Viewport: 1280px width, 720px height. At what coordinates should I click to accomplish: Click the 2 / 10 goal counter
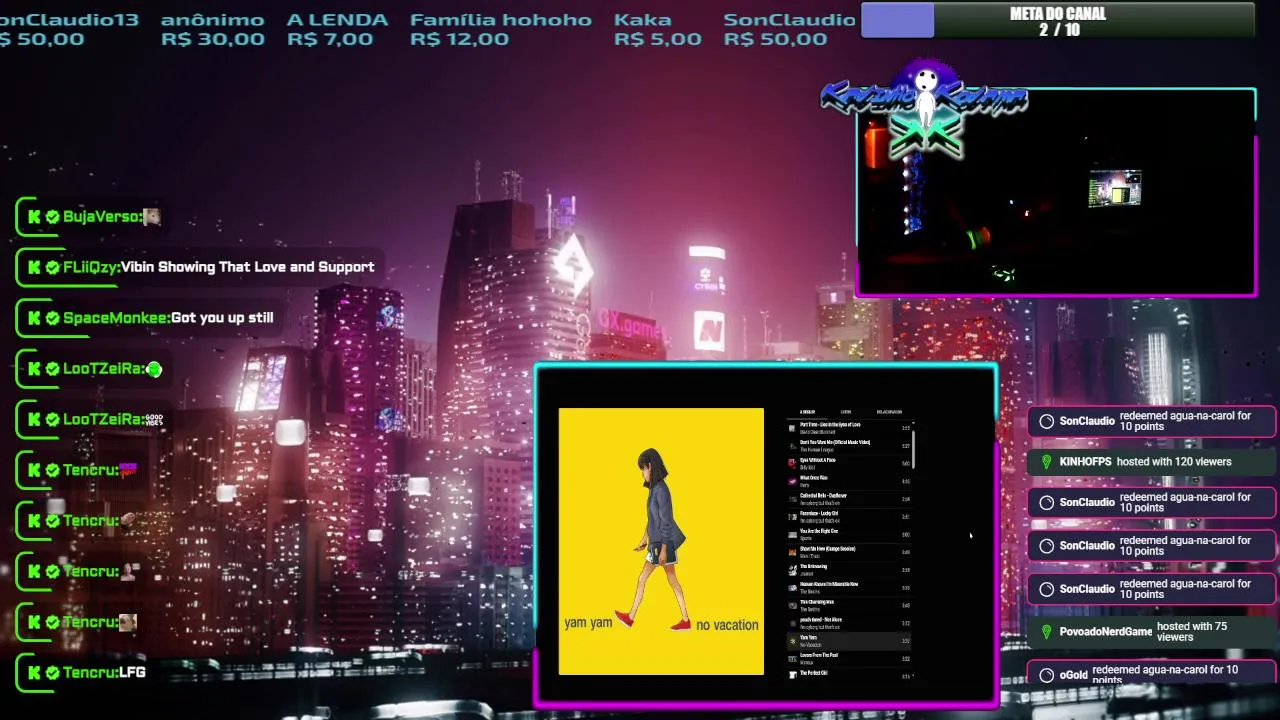coord(1059,30)
